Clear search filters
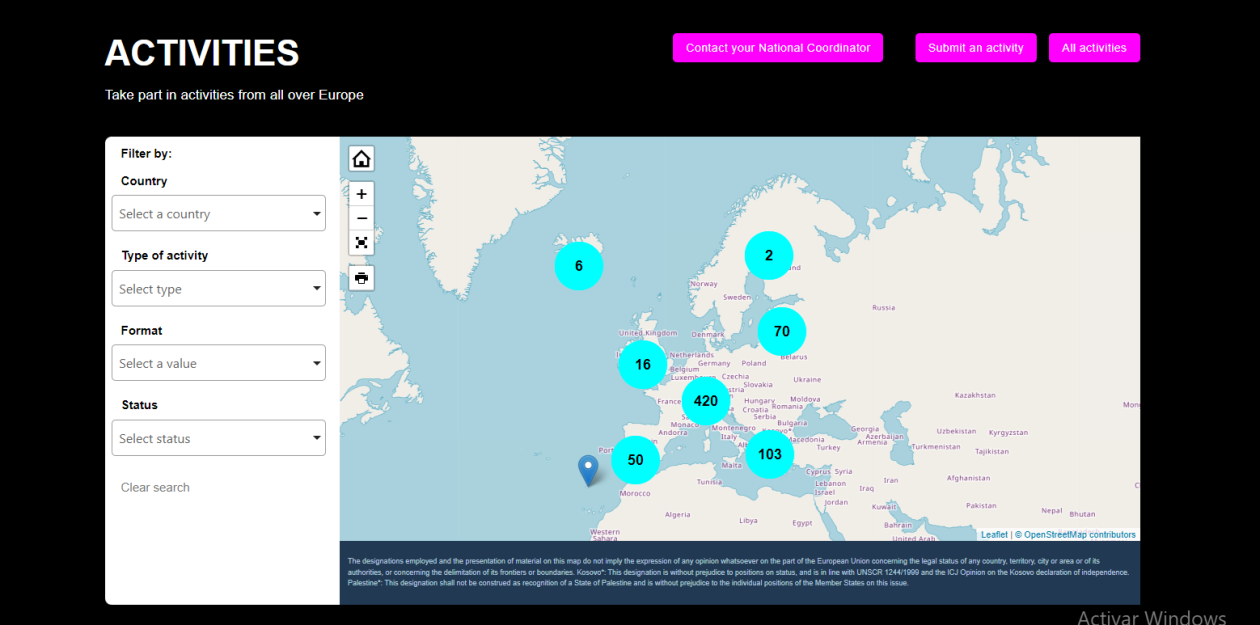1260x625 pixels. click(x=155, y=488)
